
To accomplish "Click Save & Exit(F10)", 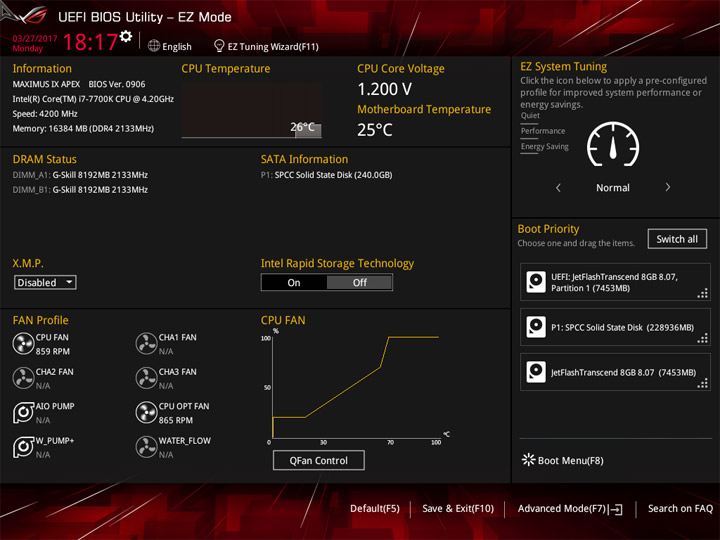I will coord(458,509).
